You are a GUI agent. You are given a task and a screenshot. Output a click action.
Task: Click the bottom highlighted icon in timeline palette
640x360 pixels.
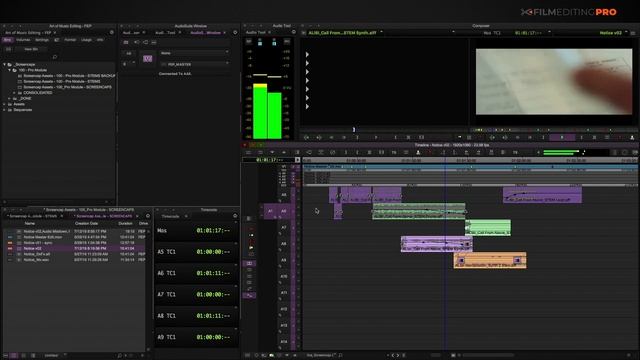pyautogui.click(x=249, y=295)
